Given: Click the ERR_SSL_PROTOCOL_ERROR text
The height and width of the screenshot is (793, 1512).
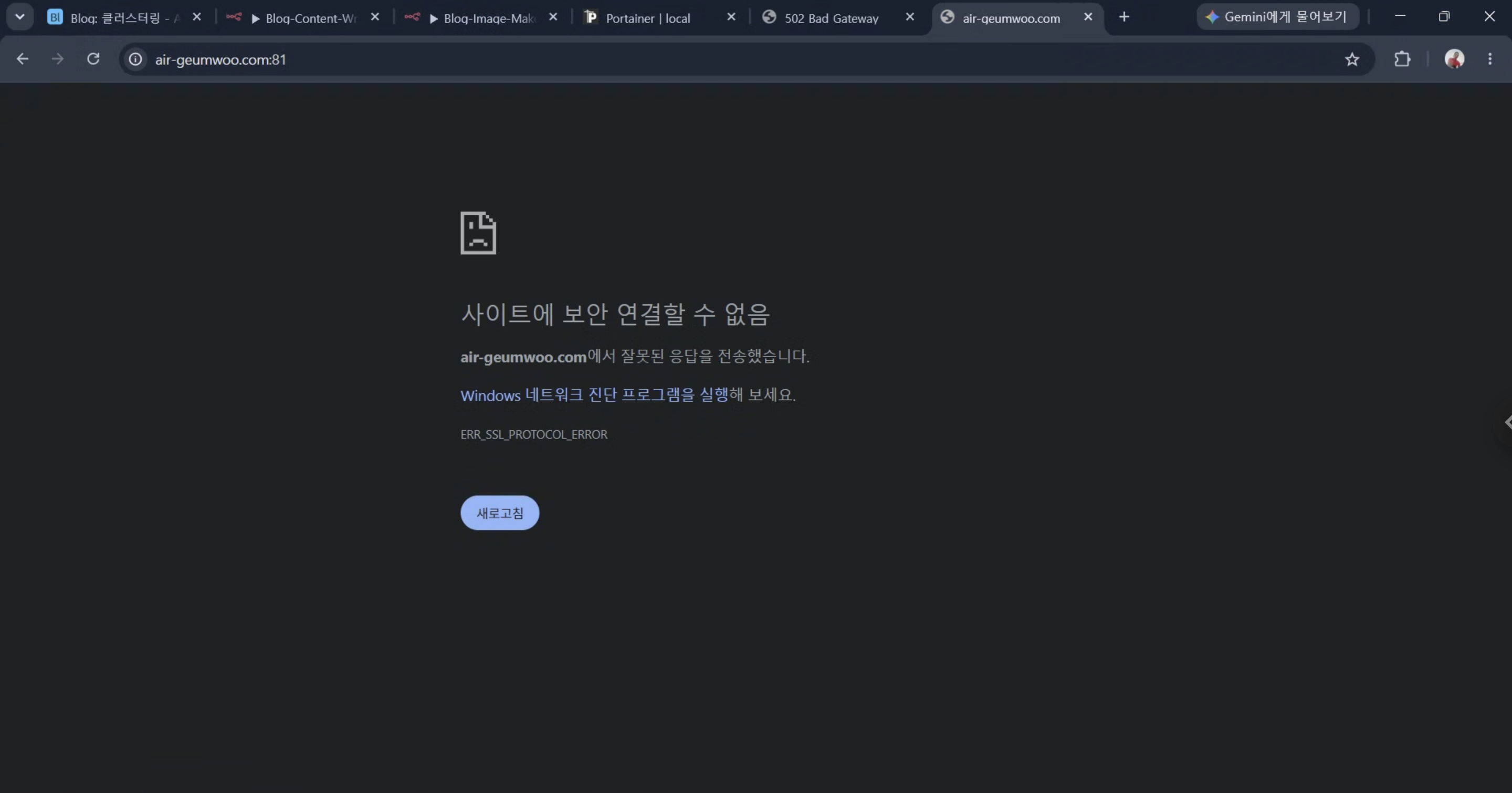Looking at the screenshot, I should [533, 434].
